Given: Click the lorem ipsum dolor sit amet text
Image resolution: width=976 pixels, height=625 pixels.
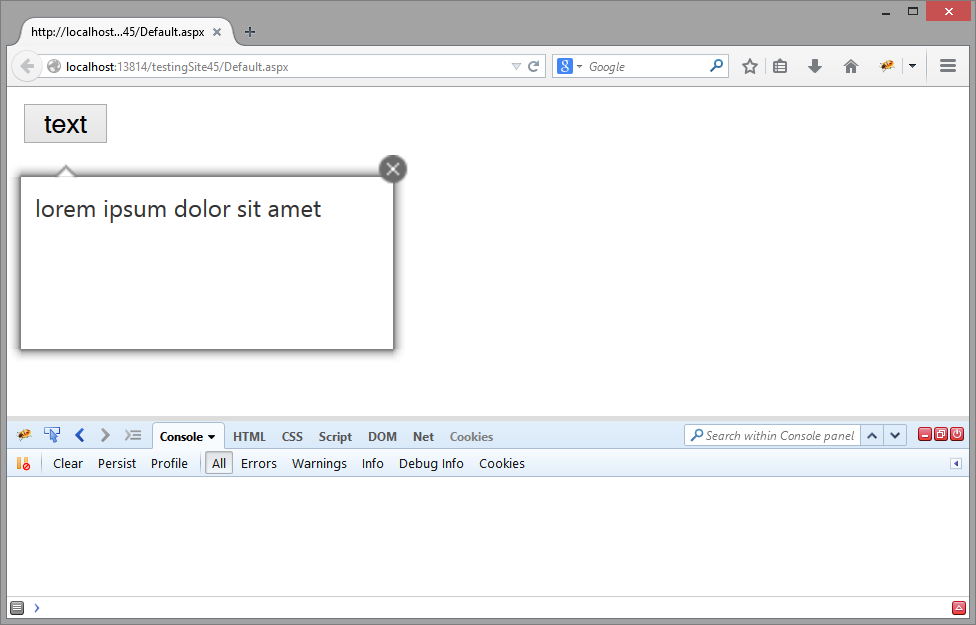Looking at the screenshot, I should 178,209.
